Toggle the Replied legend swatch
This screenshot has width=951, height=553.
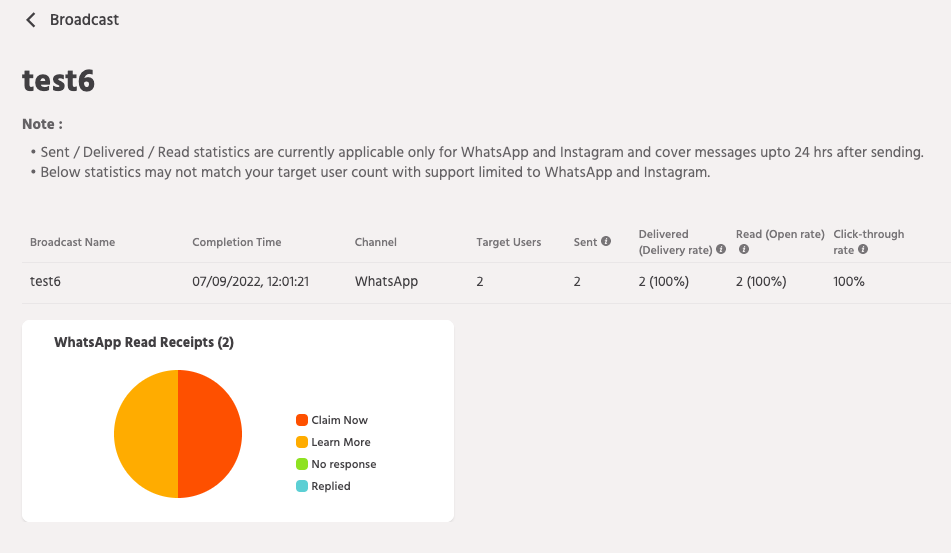pyautogui.click(x=301, y=486)
